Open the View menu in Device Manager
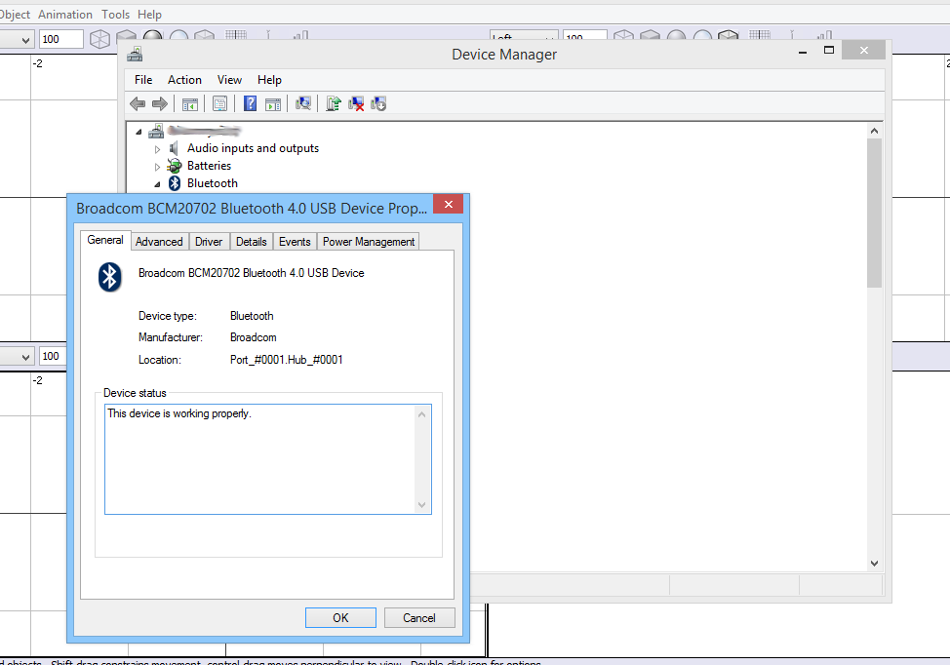Screen dimensions: 950x665 click(x=229, y=80)
